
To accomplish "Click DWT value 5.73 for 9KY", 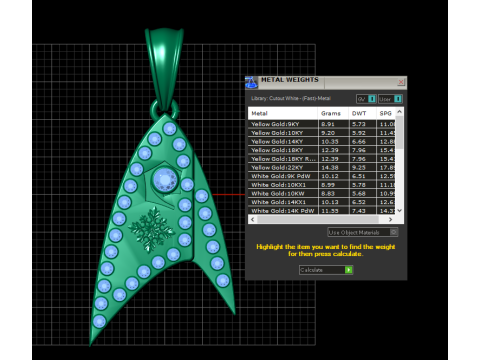I will 359,124.
